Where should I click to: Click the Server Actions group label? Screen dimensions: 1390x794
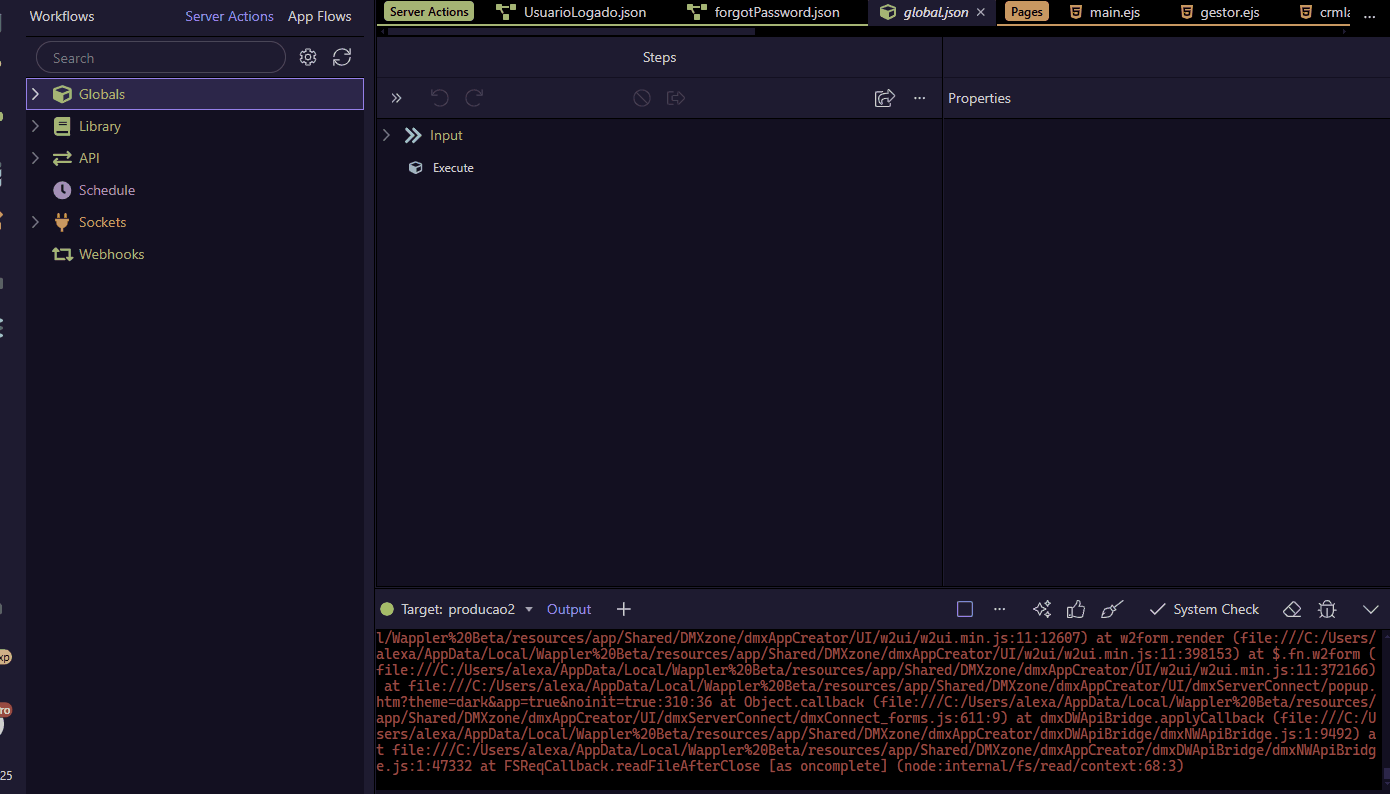pos(428,12)
